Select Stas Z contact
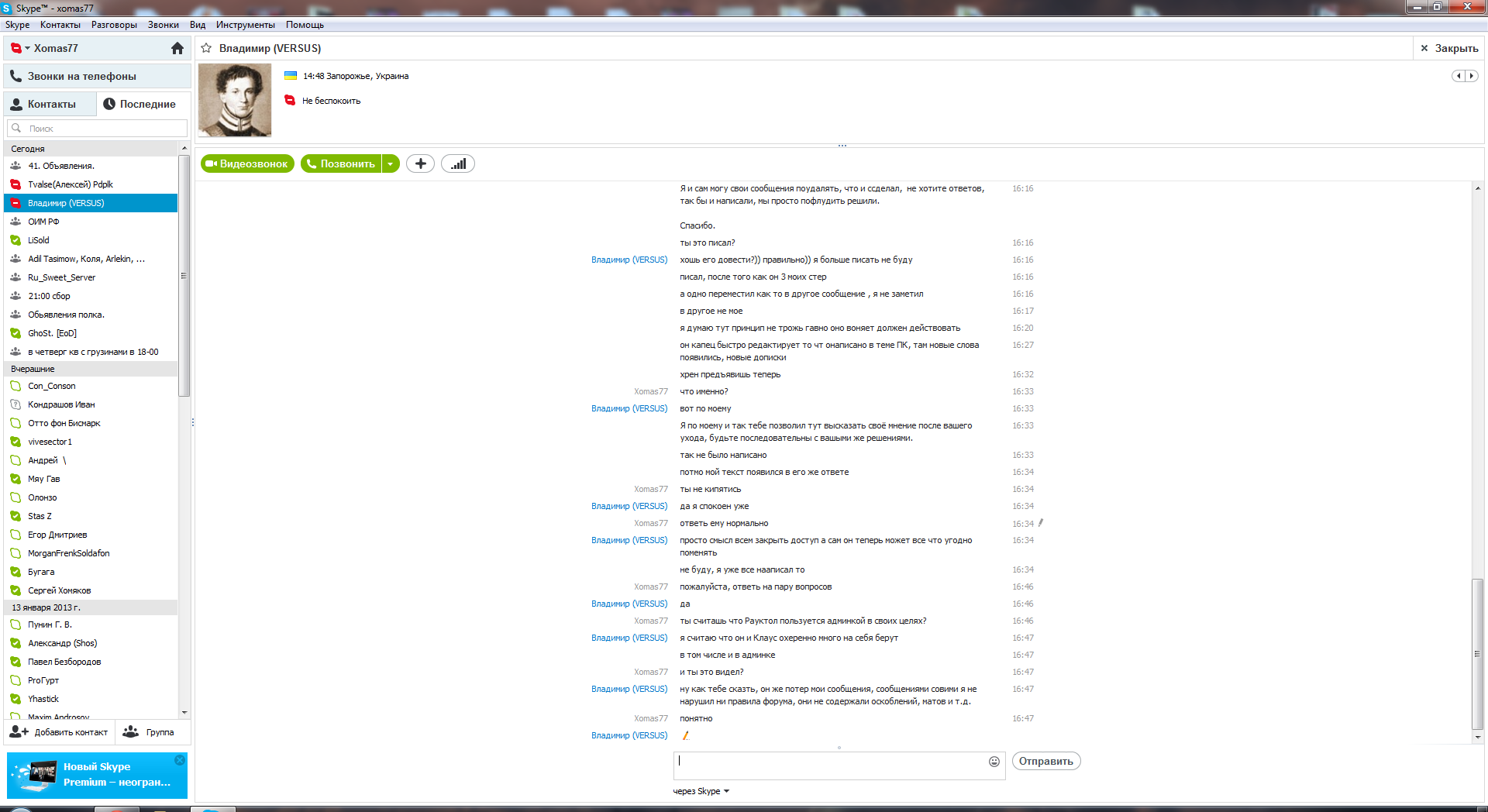Image resolution: width=1488 pixels, height=812 pixels. (x=91, y=516)
